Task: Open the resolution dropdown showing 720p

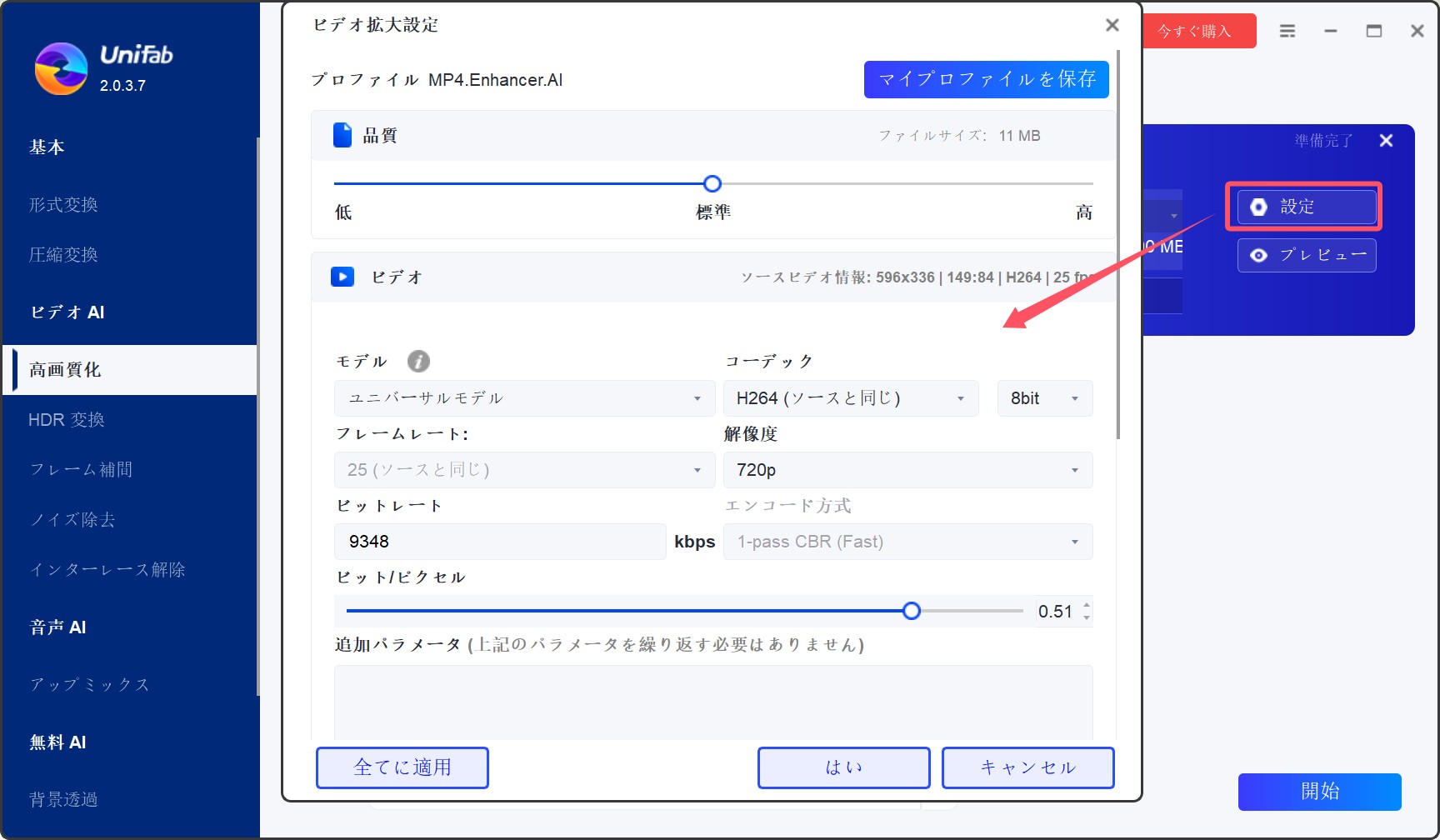Action: tap(907, 470)
